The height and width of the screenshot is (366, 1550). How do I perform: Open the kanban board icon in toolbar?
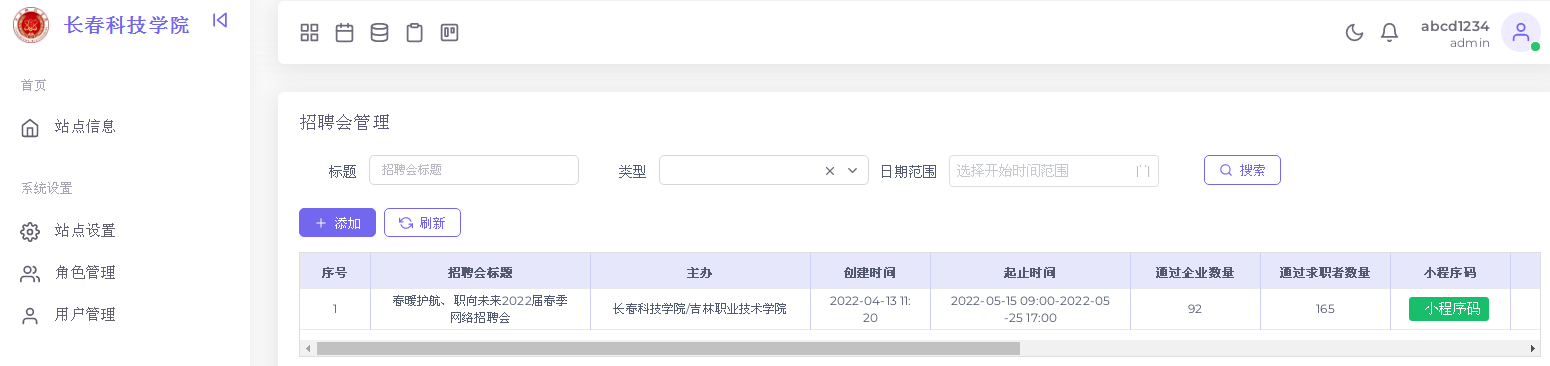(x=450, y=33)
